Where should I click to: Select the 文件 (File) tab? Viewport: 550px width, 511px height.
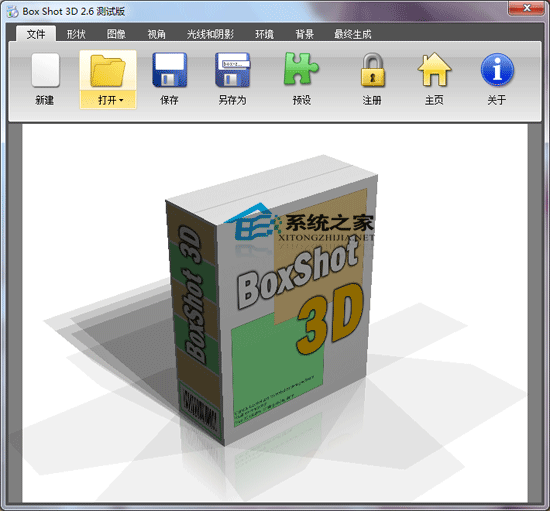point(36,34)
